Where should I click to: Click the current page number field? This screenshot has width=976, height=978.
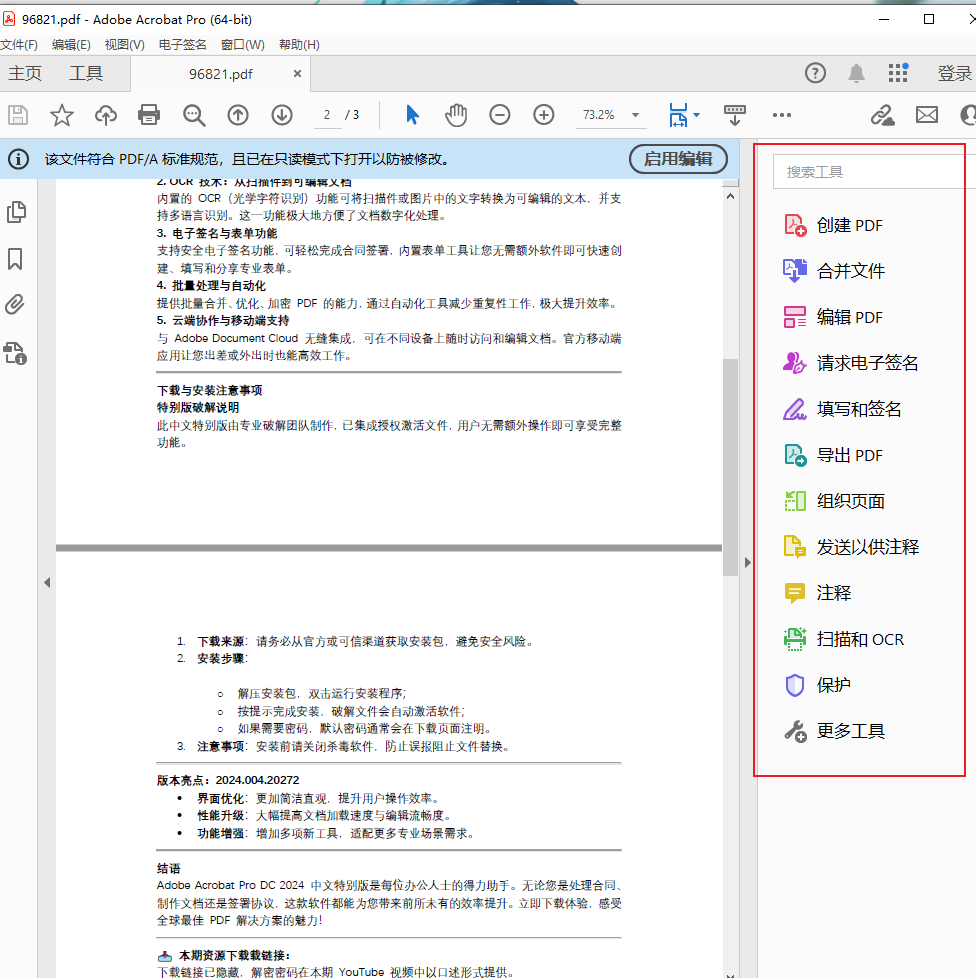click(x=327, y=115)
